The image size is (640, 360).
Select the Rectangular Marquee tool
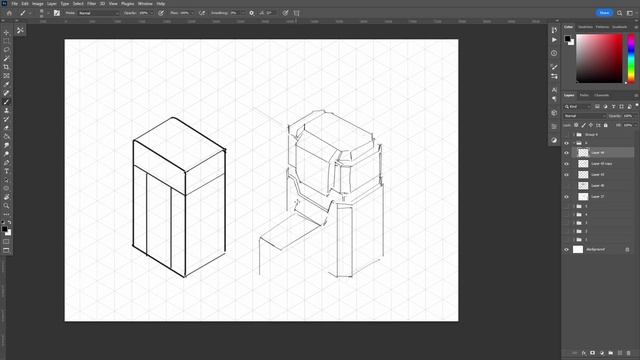tap(6, 41)
